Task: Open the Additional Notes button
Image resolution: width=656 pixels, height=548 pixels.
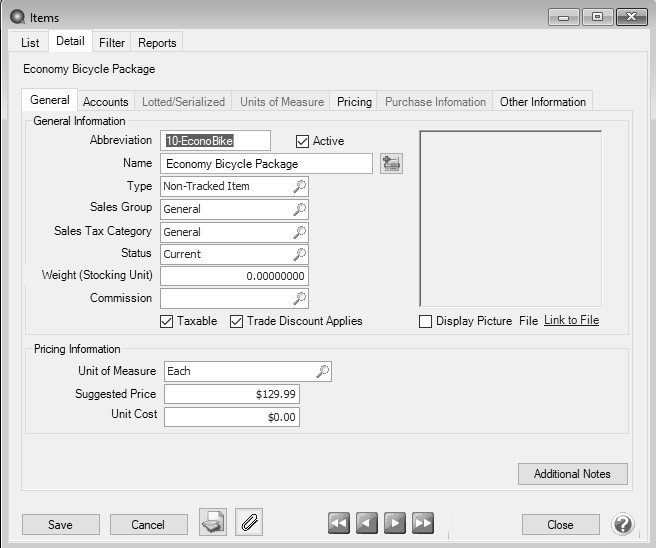Action: 572,473
